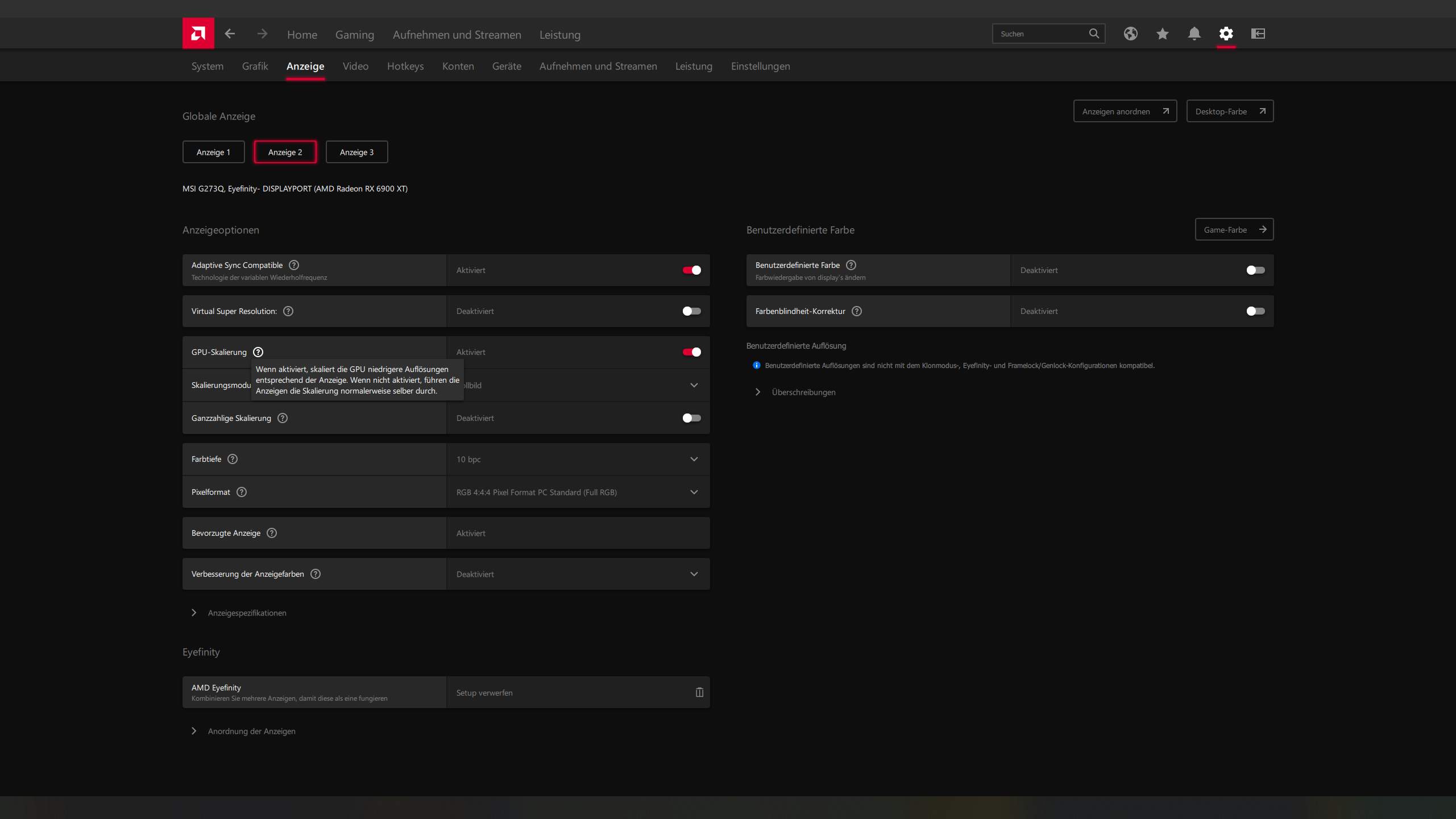Go back with the left arrow icon

230,34
